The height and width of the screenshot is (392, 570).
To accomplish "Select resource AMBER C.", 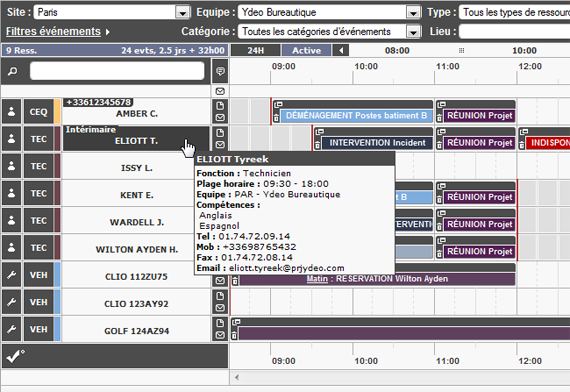I will tap(137, 114).
